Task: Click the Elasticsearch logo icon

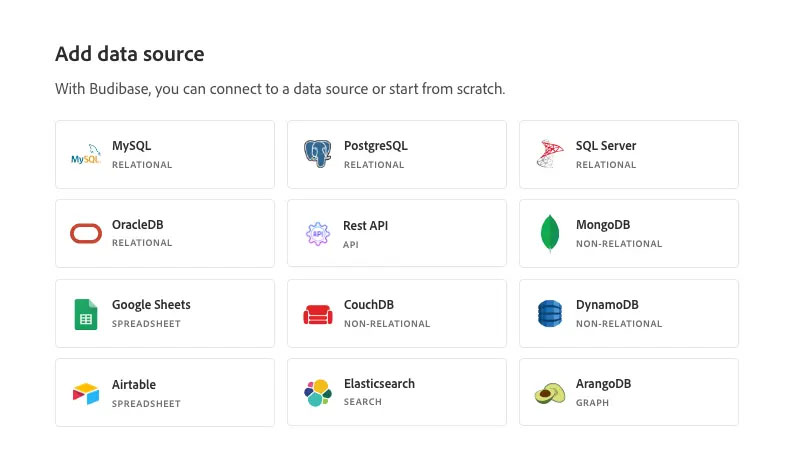Action: pos(318,392)
